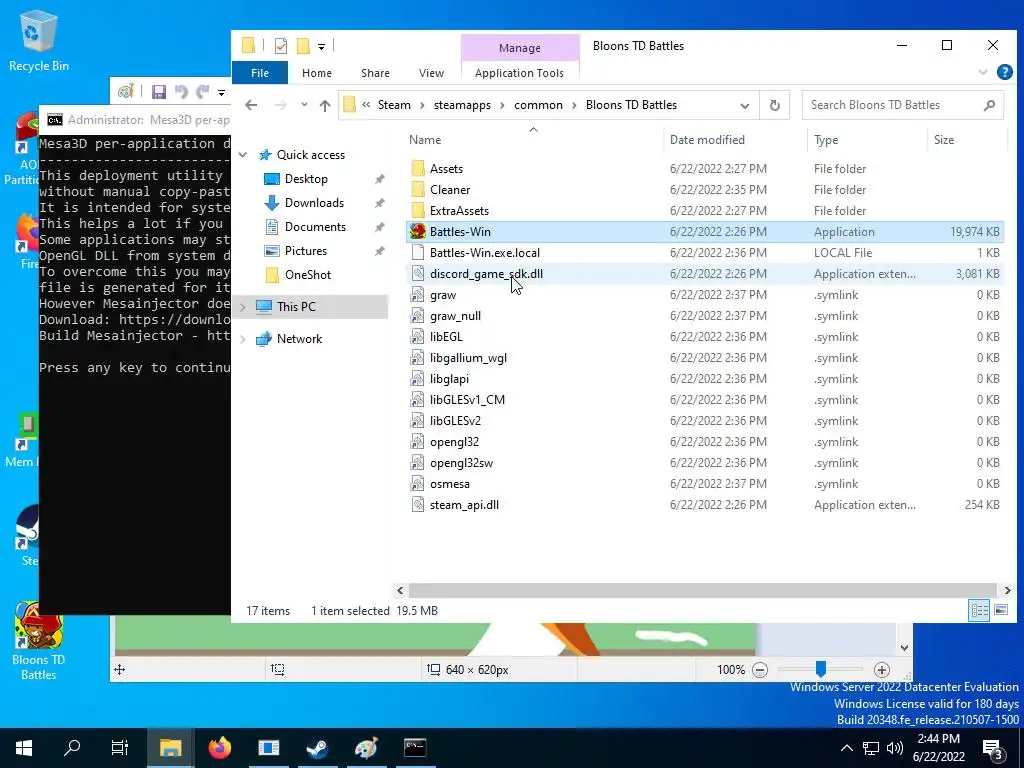Open Steam from the taskbar
Image resolution: width=1024 pixels, height=768 pixels.
click(317, 748)
